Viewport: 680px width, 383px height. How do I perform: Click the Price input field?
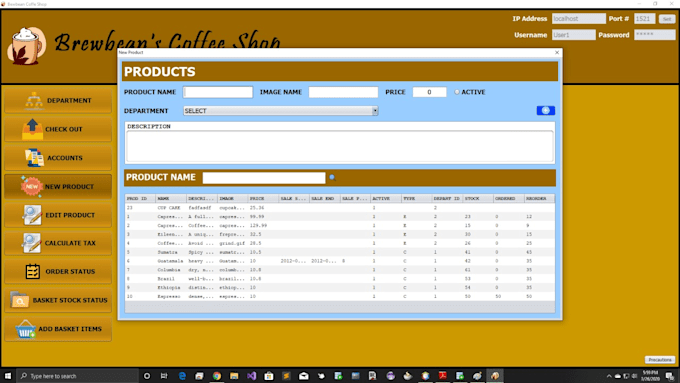pyautogui.click(x=429, y=92)
